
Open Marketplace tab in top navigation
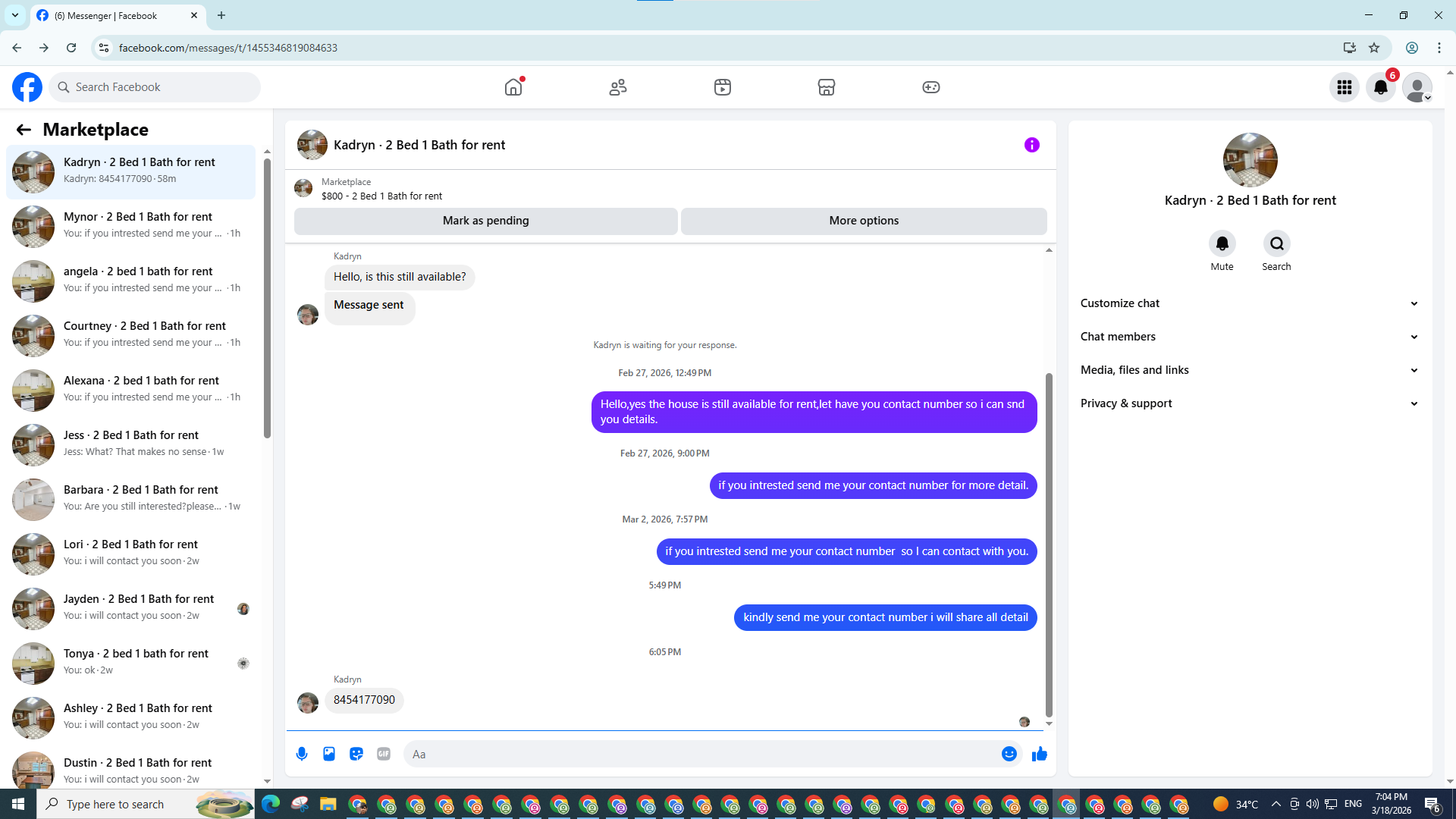coord(827,87)
